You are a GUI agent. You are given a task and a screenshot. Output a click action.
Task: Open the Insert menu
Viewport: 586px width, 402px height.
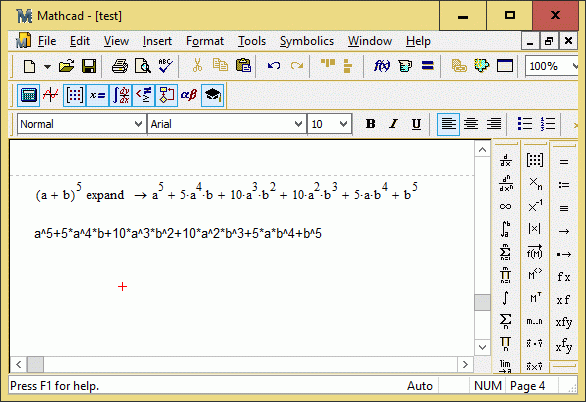[157, 41]
